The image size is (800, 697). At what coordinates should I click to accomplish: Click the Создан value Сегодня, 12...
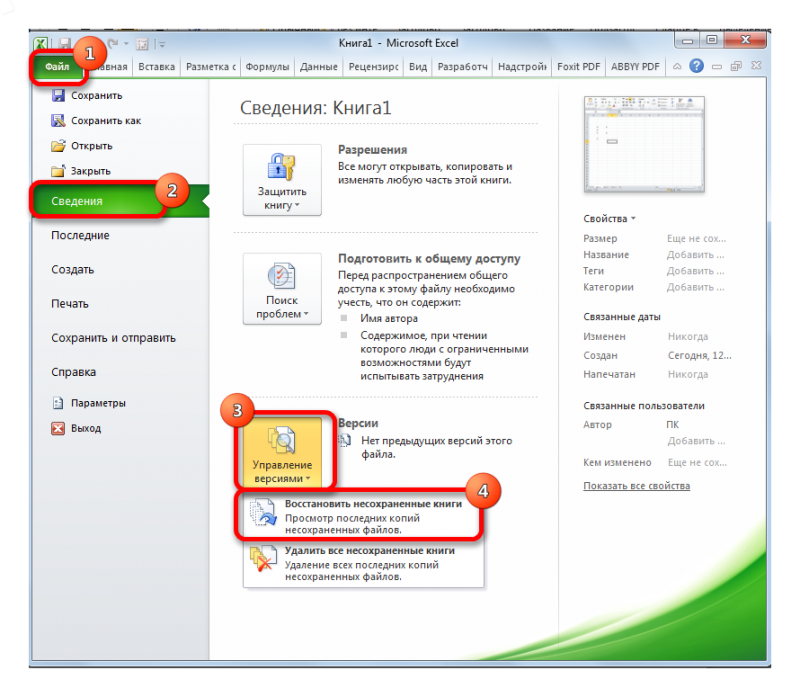[699, 356]
